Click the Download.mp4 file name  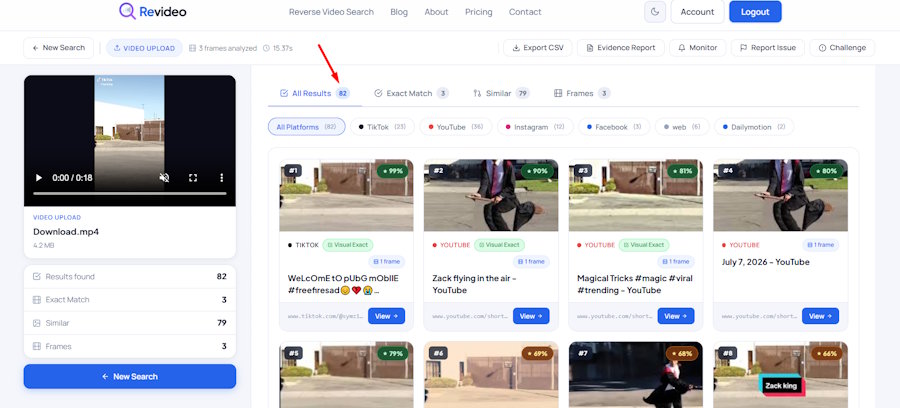click(66, 232)
